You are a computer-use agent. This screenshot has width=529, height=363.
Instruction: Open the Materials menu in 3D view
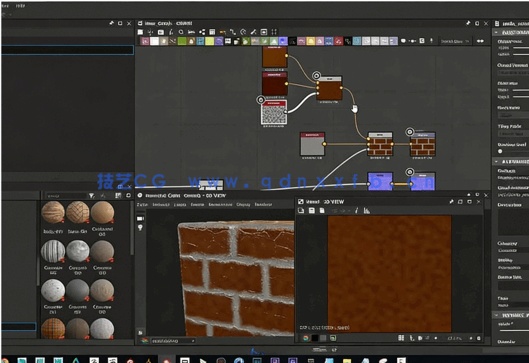pyautogui.click(x=161, y=204)
